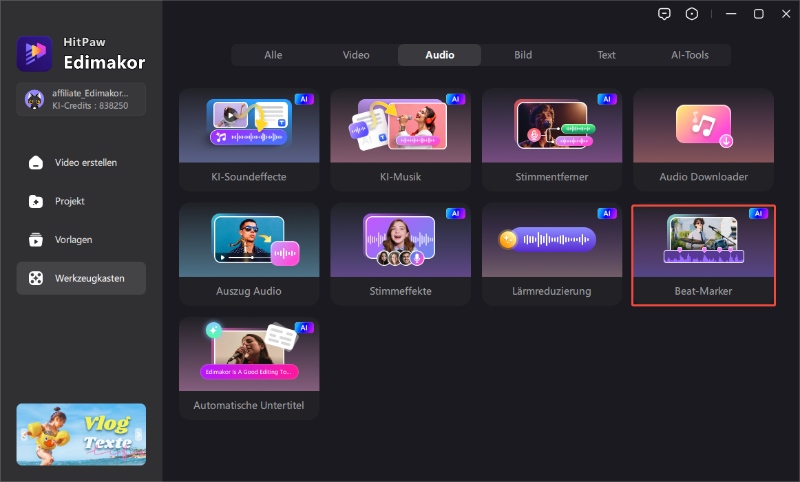The image size is (800, 482).
Task: Switch to the Alle tab
Action: [273, 55]
